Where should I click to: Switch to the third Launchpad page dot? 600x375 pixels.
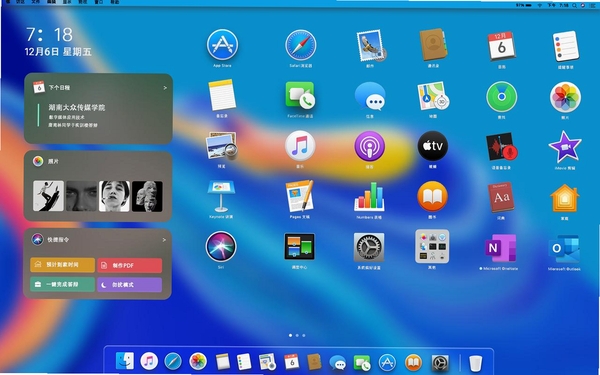tap(304, 336)
